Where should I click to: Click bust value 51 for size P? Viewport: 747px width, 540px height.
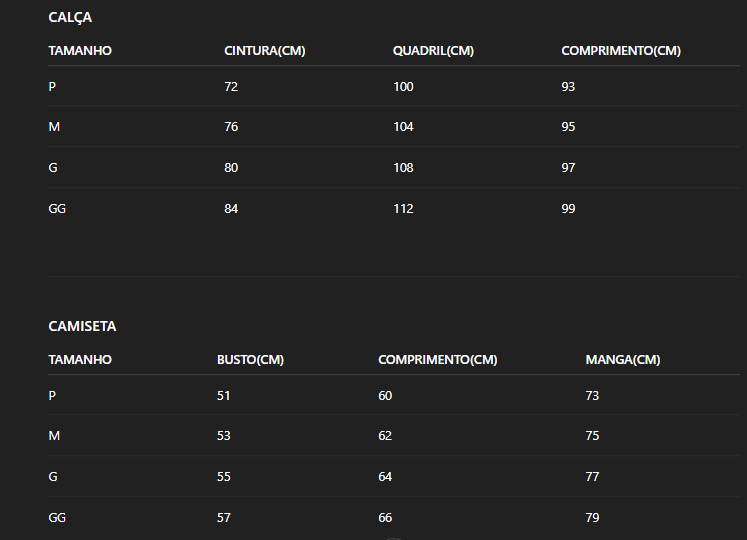[223, 396]
